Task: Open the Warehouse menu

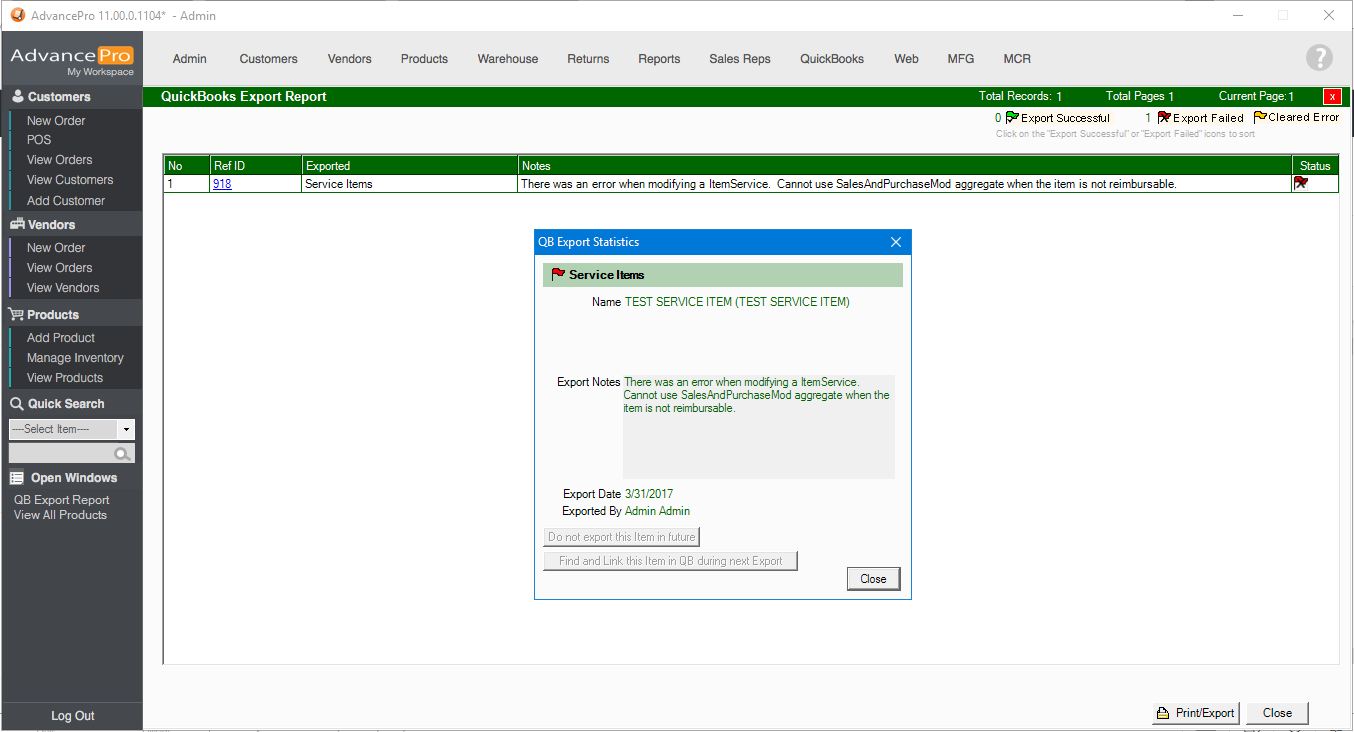Action: coord(507,59)
